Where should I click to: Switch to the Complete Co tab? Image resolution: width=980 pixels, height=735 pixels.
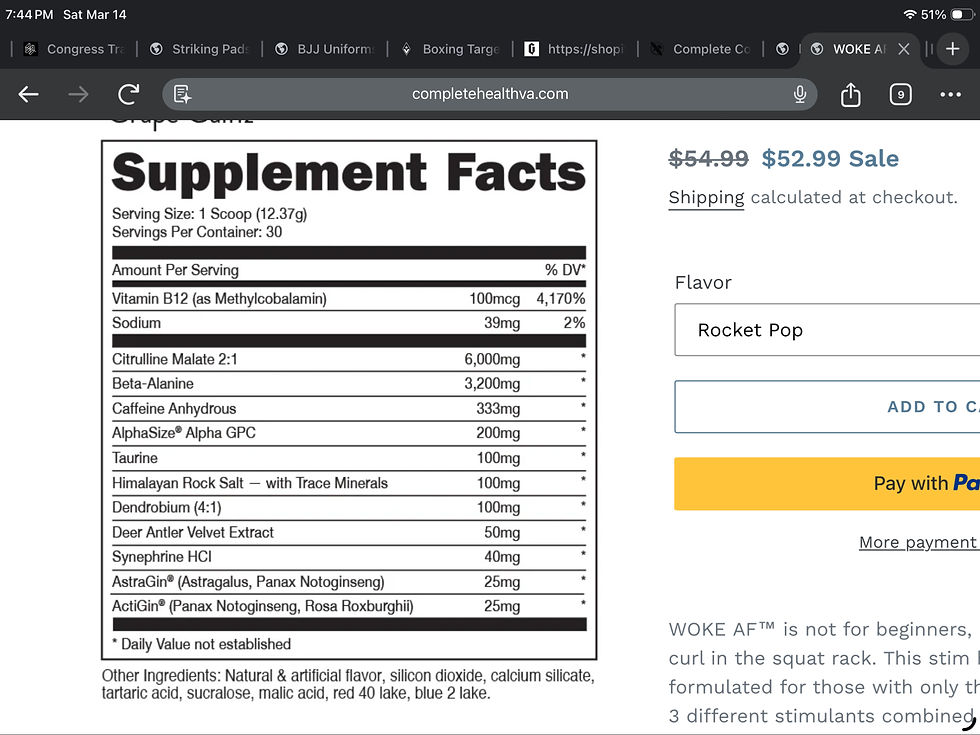tap(701, 49)
